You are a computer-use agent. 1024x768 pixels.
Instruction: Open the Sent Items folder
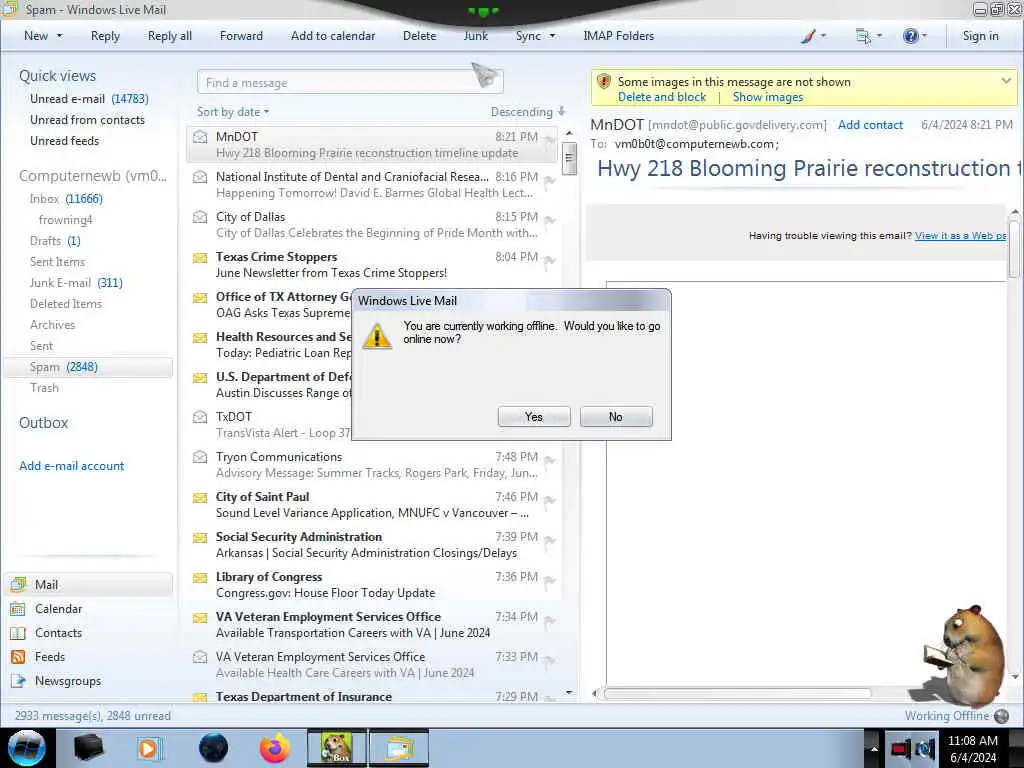(x=57, y=261)
